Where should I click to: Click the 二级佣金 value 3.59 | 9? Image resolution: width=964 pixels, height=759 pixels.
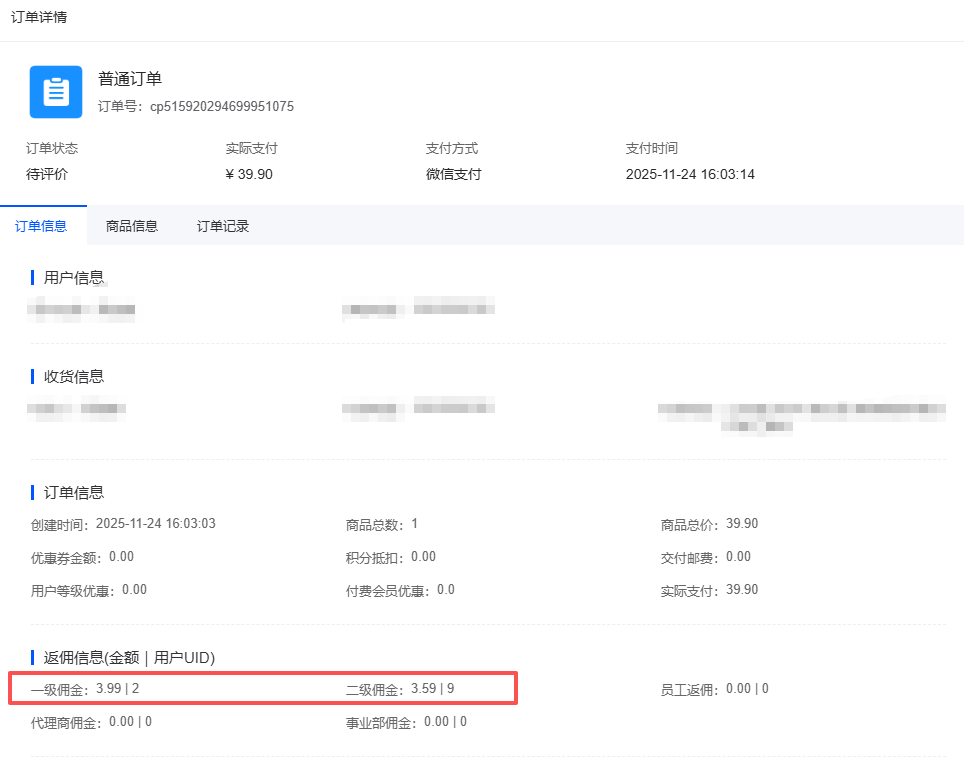432,688
